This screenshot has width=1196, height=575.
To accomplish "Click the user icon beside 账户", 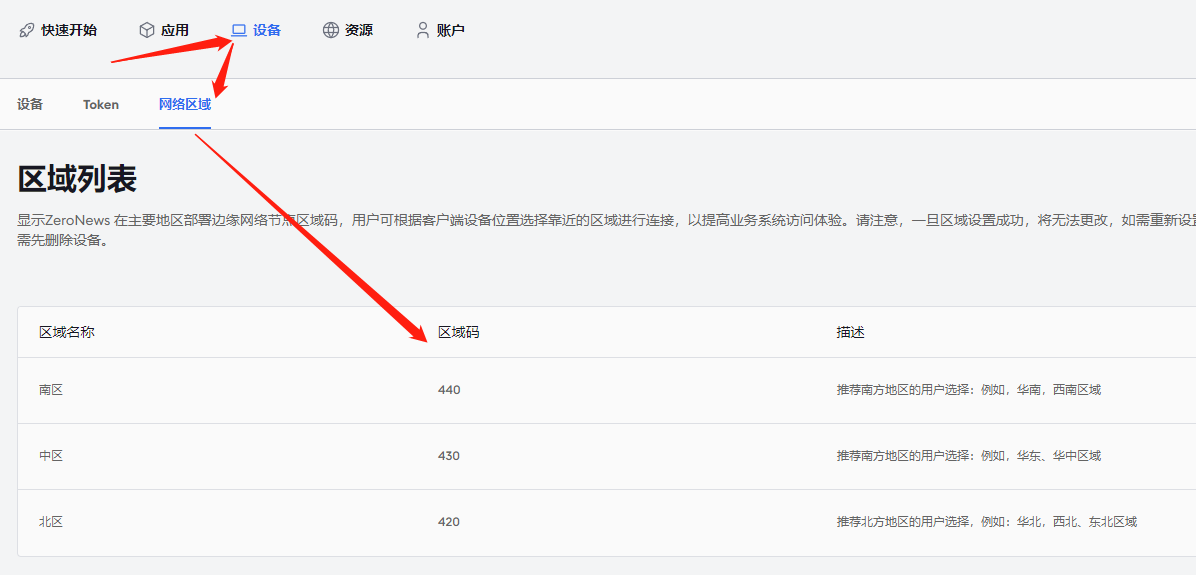I will 423,30.
